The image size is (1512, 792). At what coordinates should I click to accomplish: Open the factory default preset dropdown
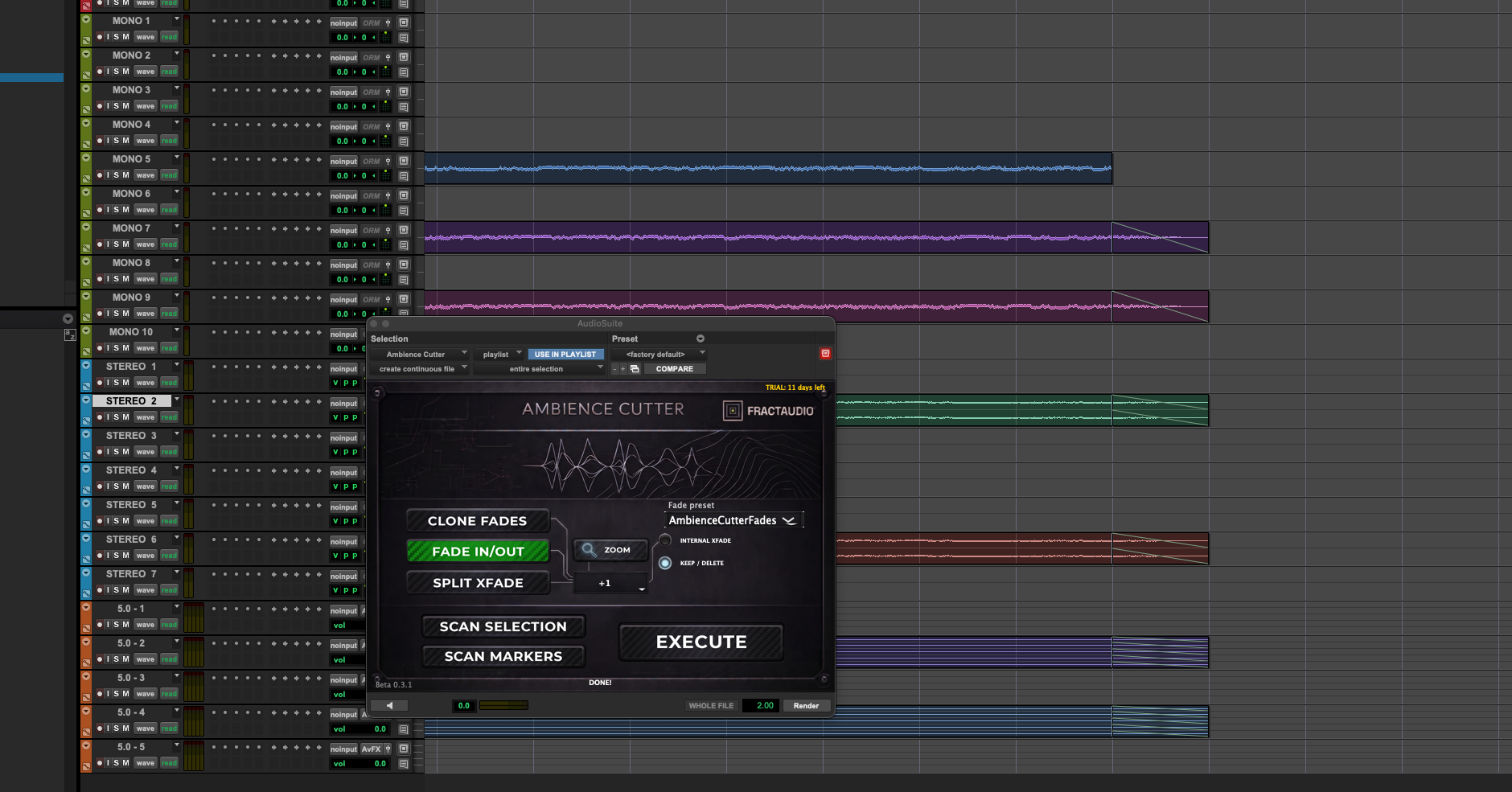658,355
